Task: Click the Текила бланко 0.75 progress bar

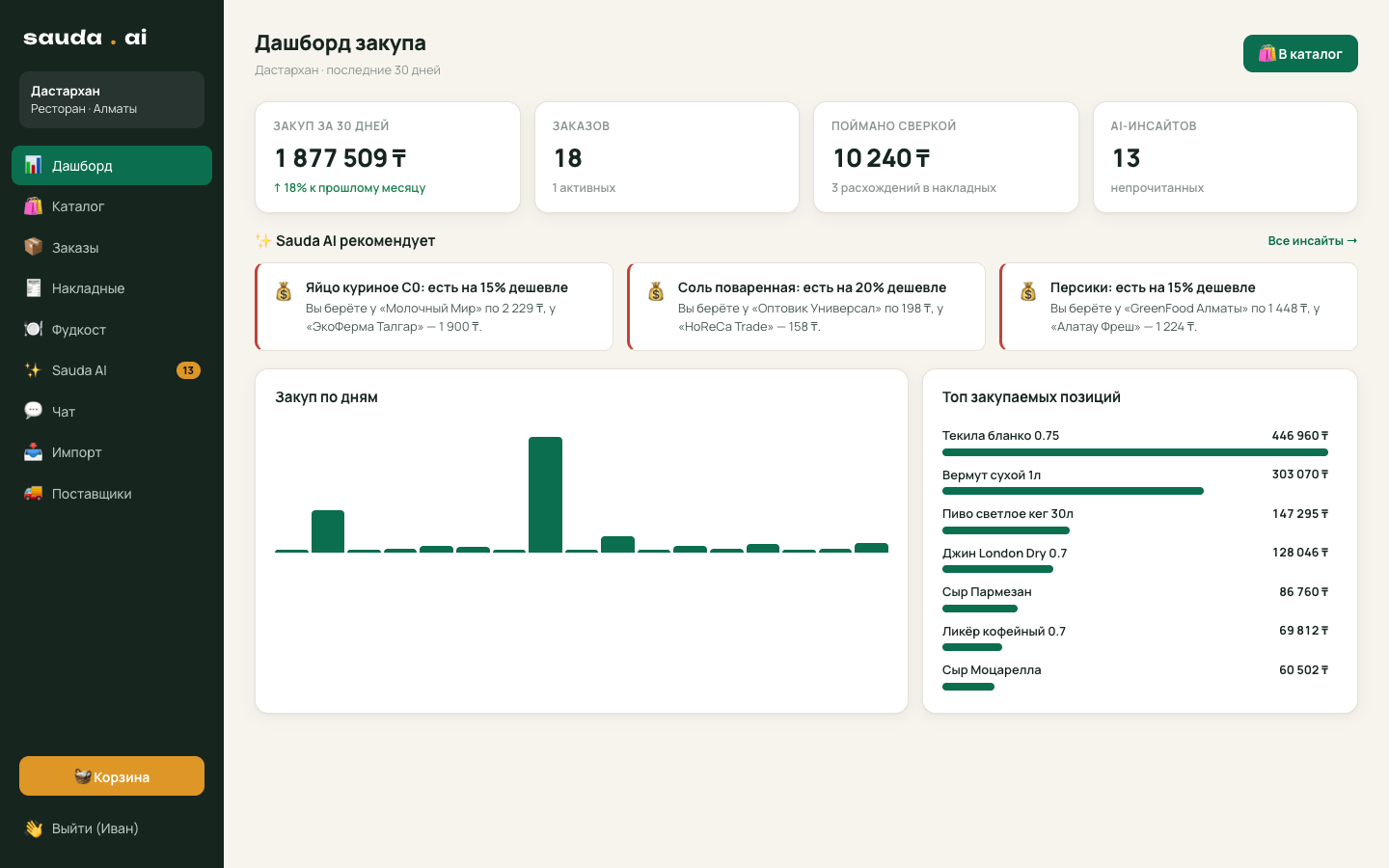Action: tap(1135, 452)
